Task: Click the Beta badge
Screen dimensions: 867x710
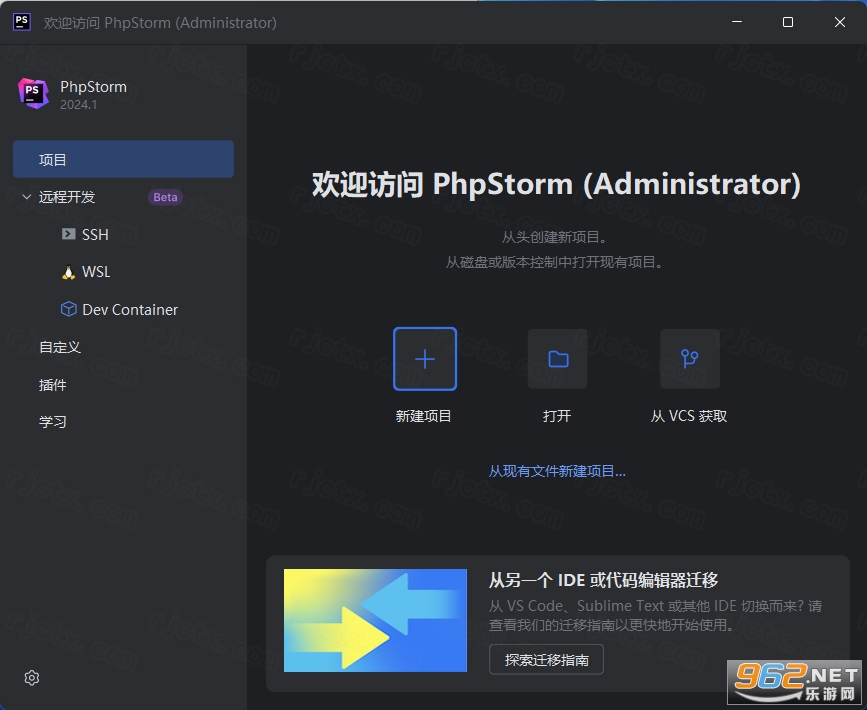Action: [x=165, y=197]
